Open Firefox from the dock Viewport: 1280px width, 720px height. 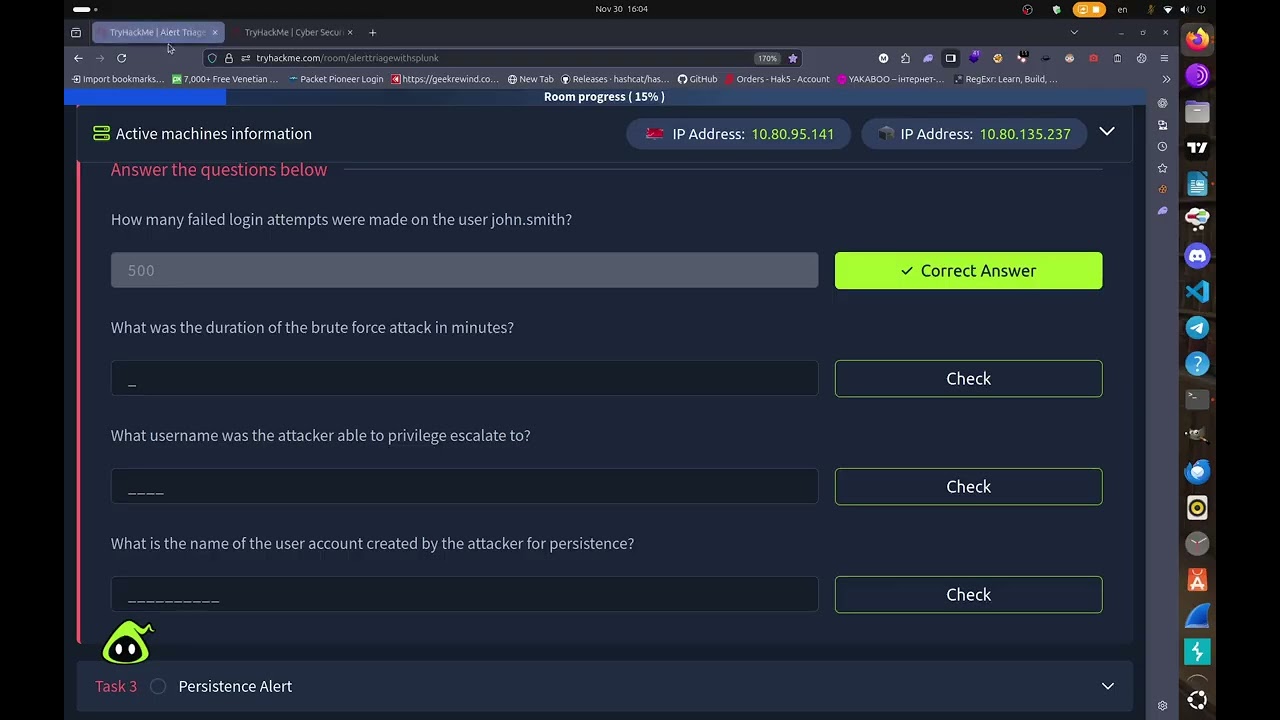[1197, 40]
